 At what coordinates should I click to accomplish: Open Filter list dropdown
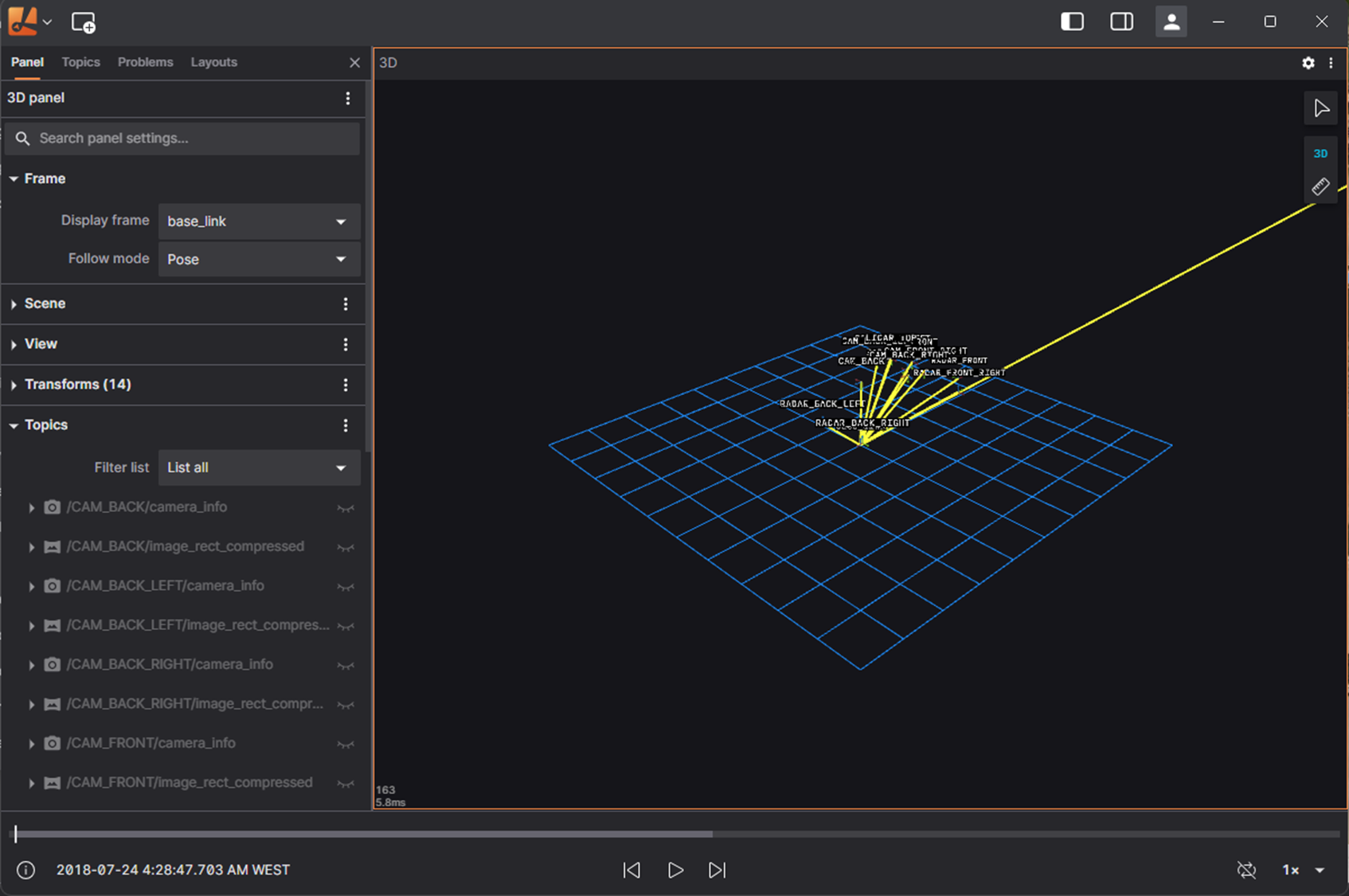[259, 468]
